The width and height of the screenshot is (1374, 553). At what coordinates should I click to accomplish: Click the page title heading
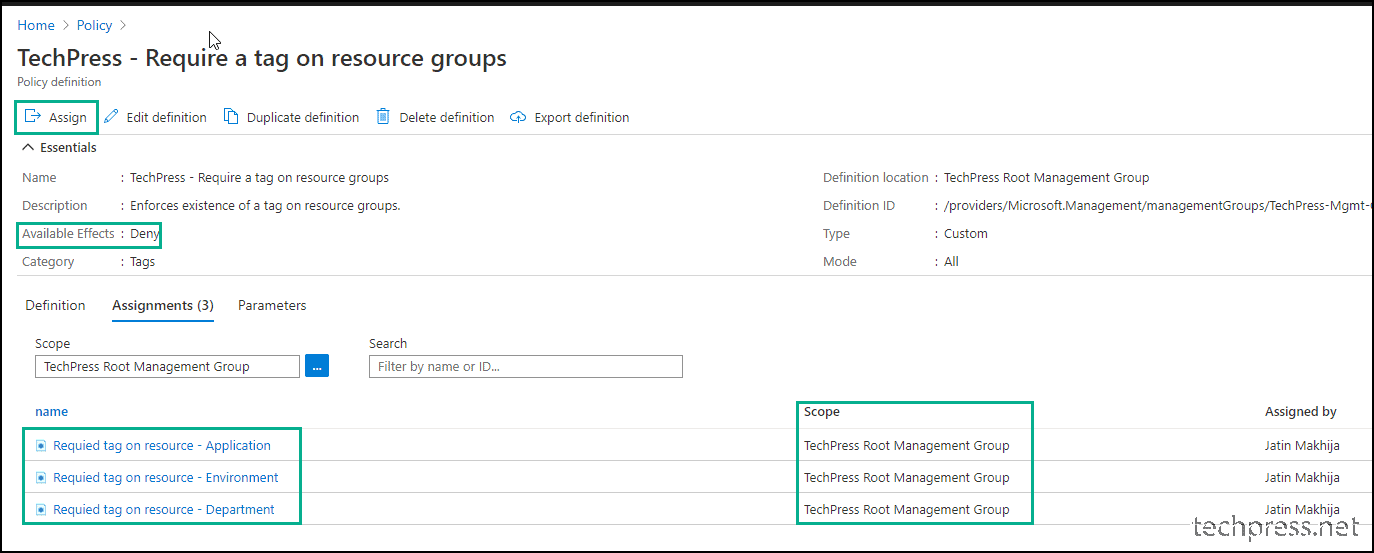click(262, 58)
